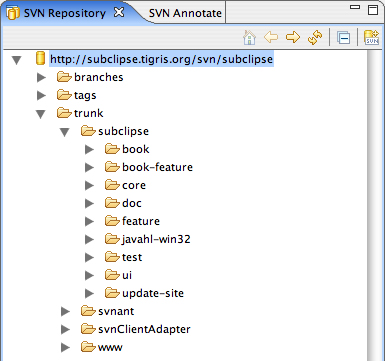385x361 pixels.
Task: Click the book-feature folder icon
Action: point(112,167)
